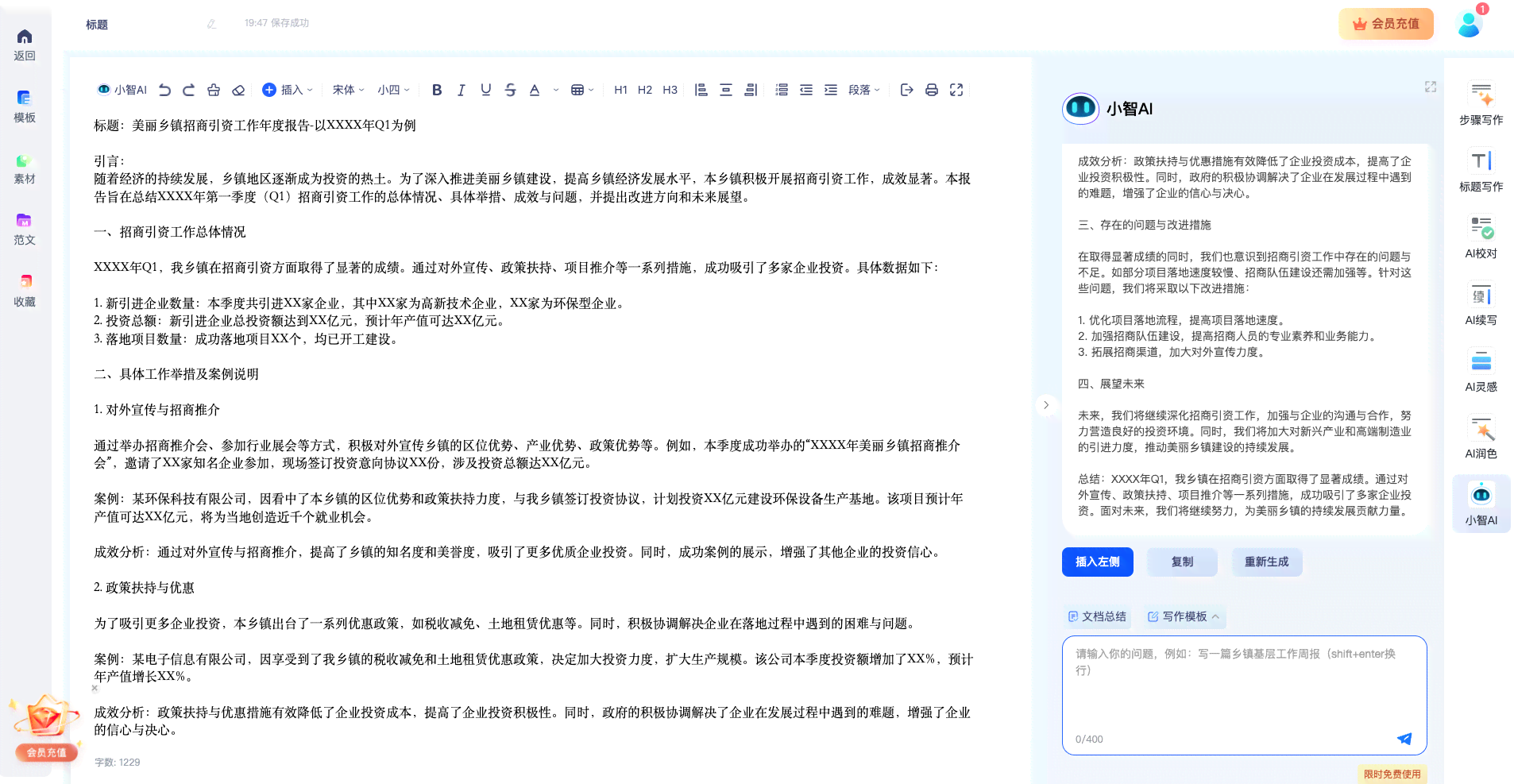Collapse the AI panel using the arrow
This screenshot has height=784, width=1514.
coord(1046,405)
